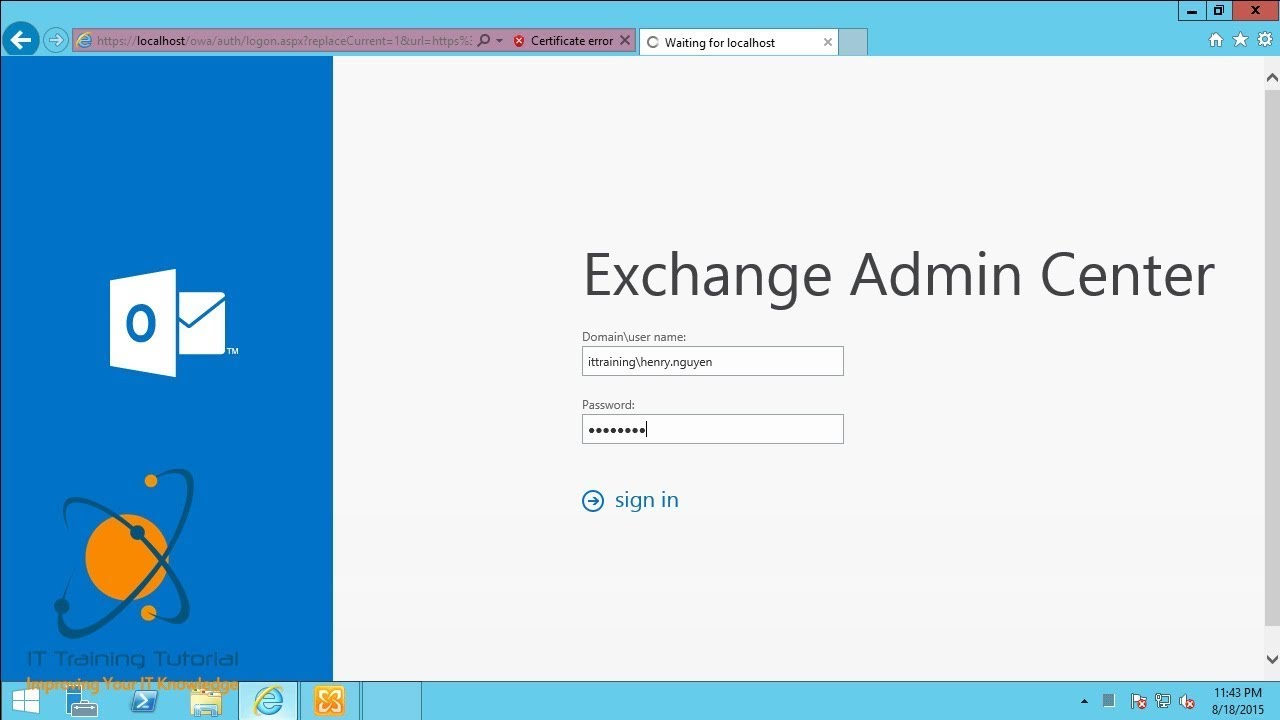Show hidden system tray icons arrow
Image resolution: width=1280 pixels, height=720 pixels.
click(x=1084, y=702)
